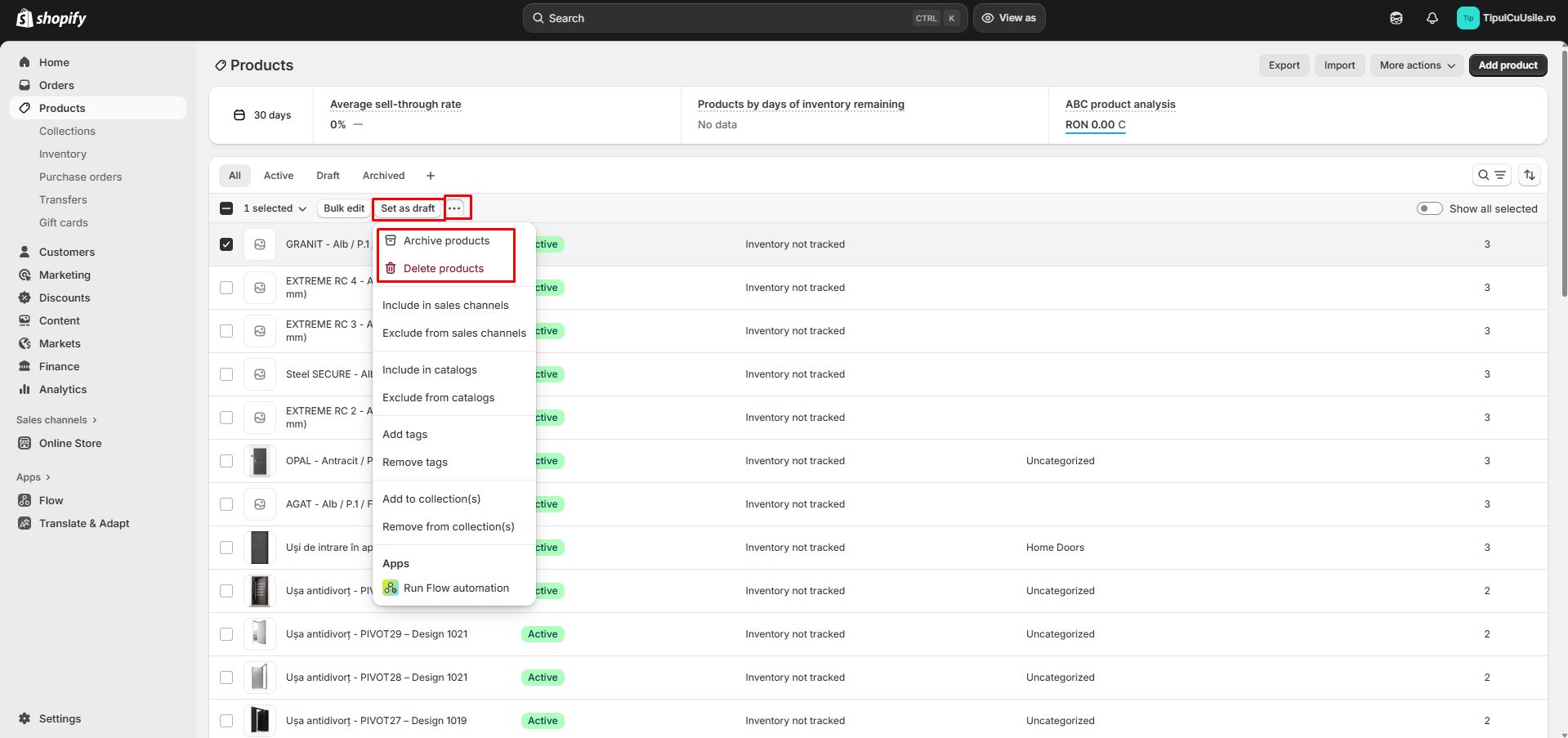Screen dimensions: 1568x738
Task: Click the plus icon to add view
Action: pyautogui.click(x=431, y=176)
